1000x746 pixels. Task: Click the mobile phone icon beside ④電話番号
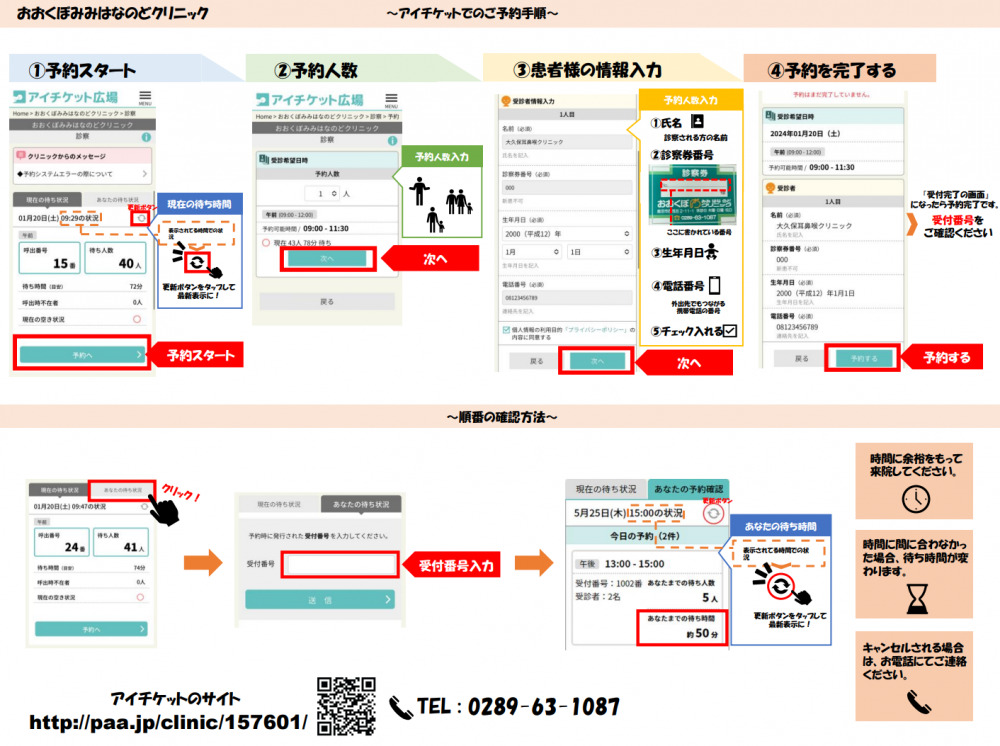coord(715,285)
